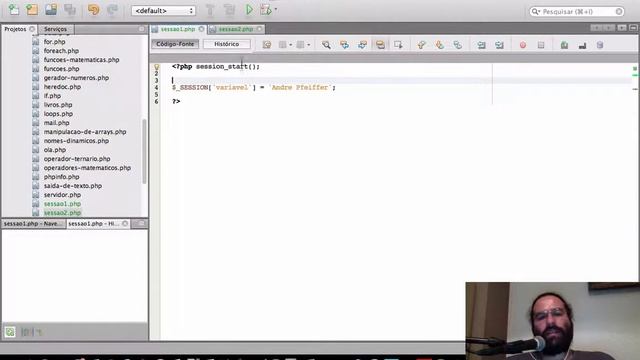This screenshot has height=360, width=640.
Task: Select funcoes-matematicas.php file
Action: tap(81, 60)
